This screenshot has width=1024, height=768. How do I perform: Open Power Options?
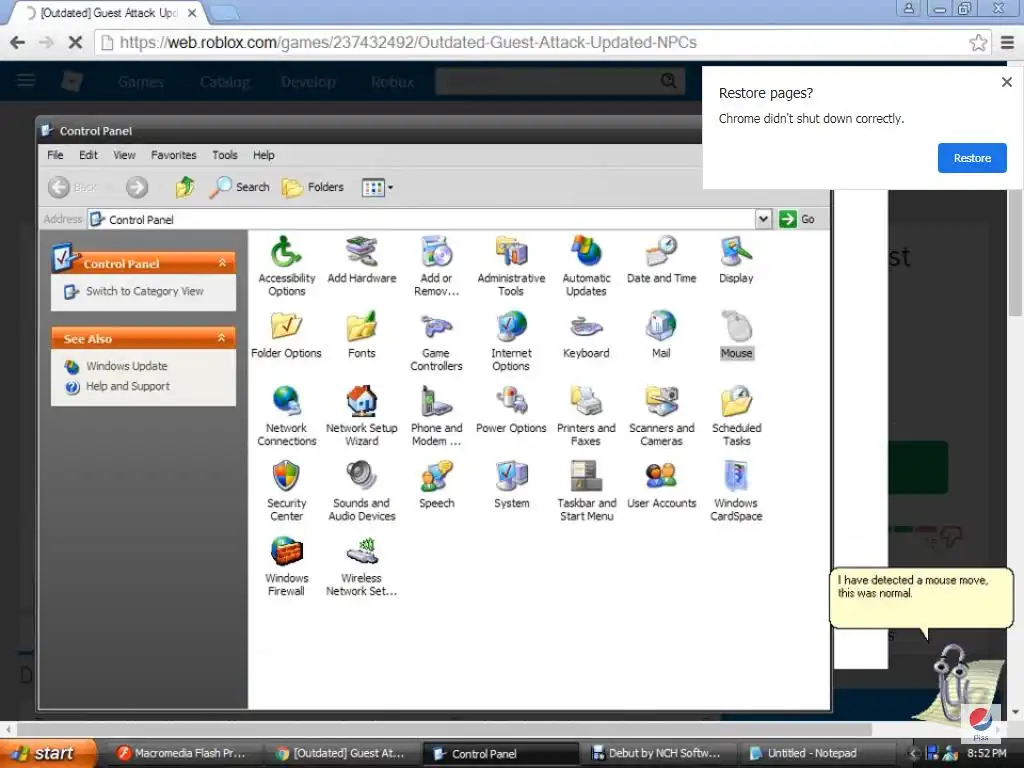pos(511,410)
